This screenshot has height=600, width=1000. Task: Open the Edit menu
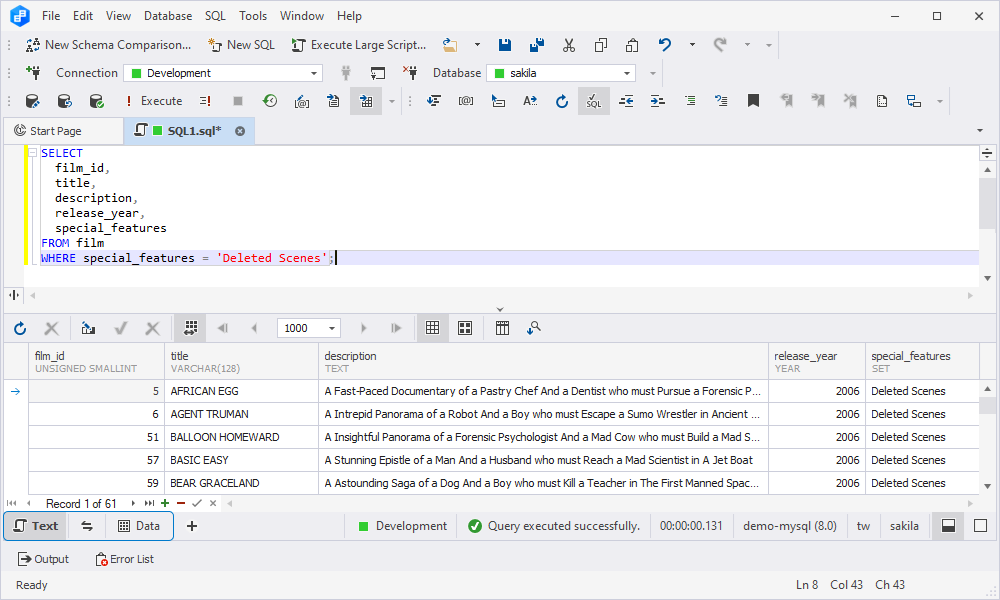click(x=83, y=16)
